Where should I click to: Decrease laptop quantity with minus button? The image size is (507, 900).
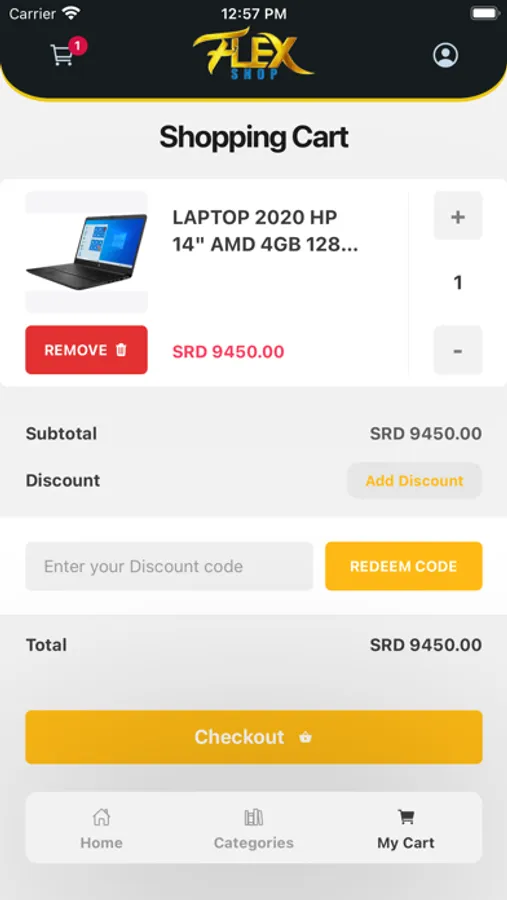tap(458, 350)
